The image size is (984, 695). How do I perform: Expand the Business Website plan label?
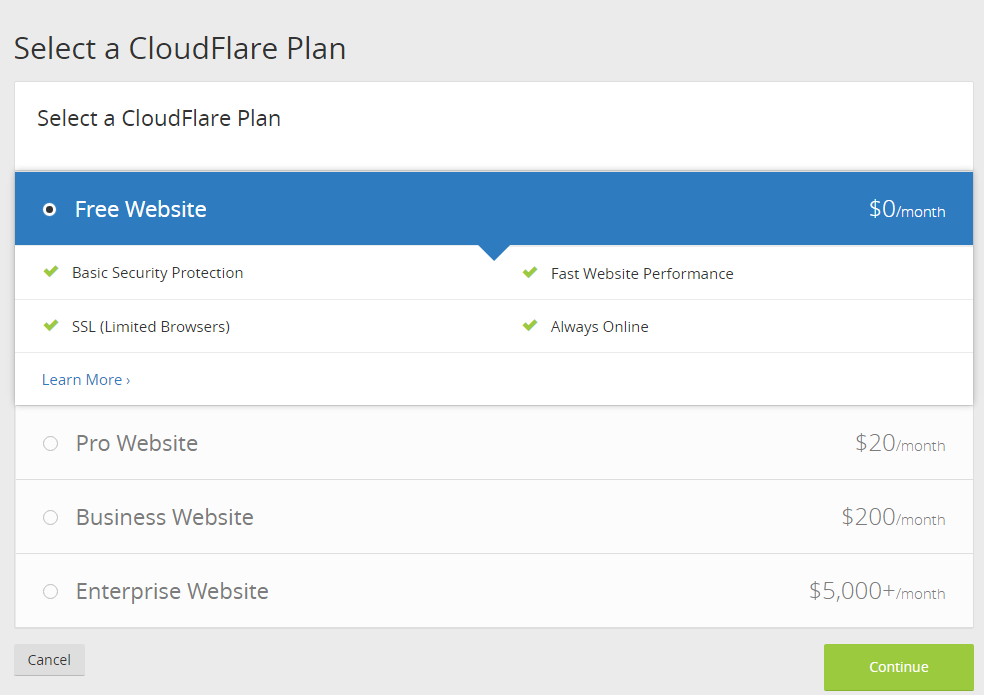[165, 517]
